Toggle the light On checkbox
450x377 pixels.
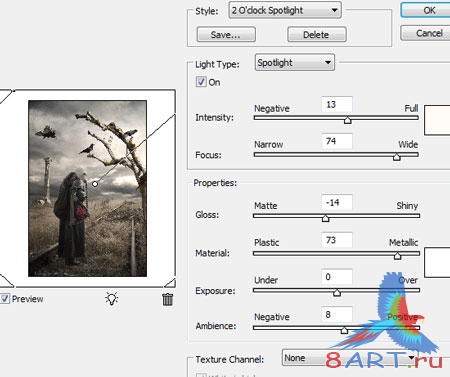click(x=201, y=82)
